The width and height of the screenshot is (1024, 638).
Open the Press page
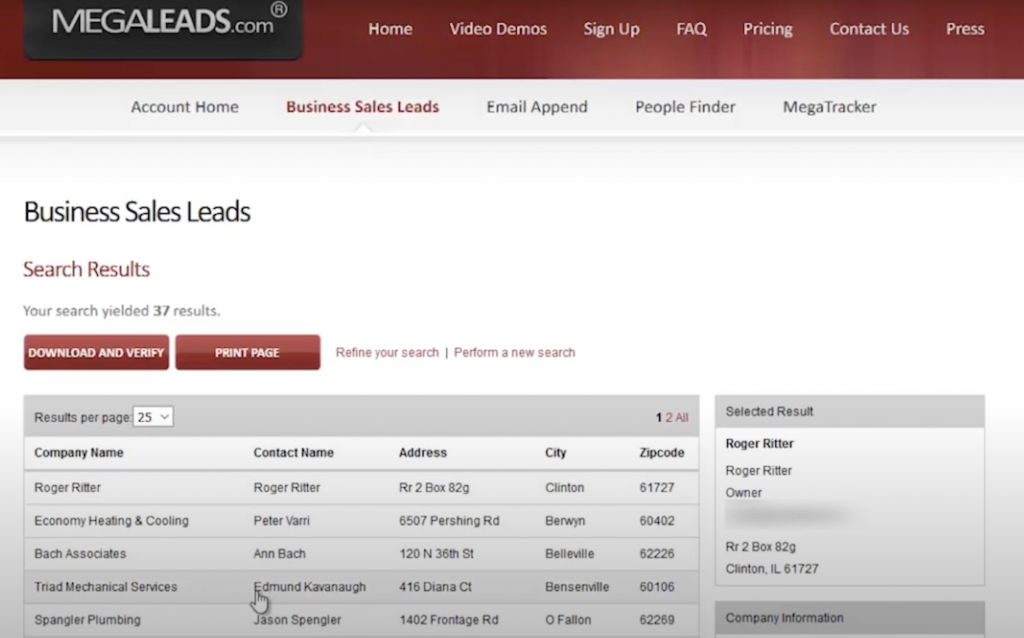pyautogui.click(x=965, y=29)
